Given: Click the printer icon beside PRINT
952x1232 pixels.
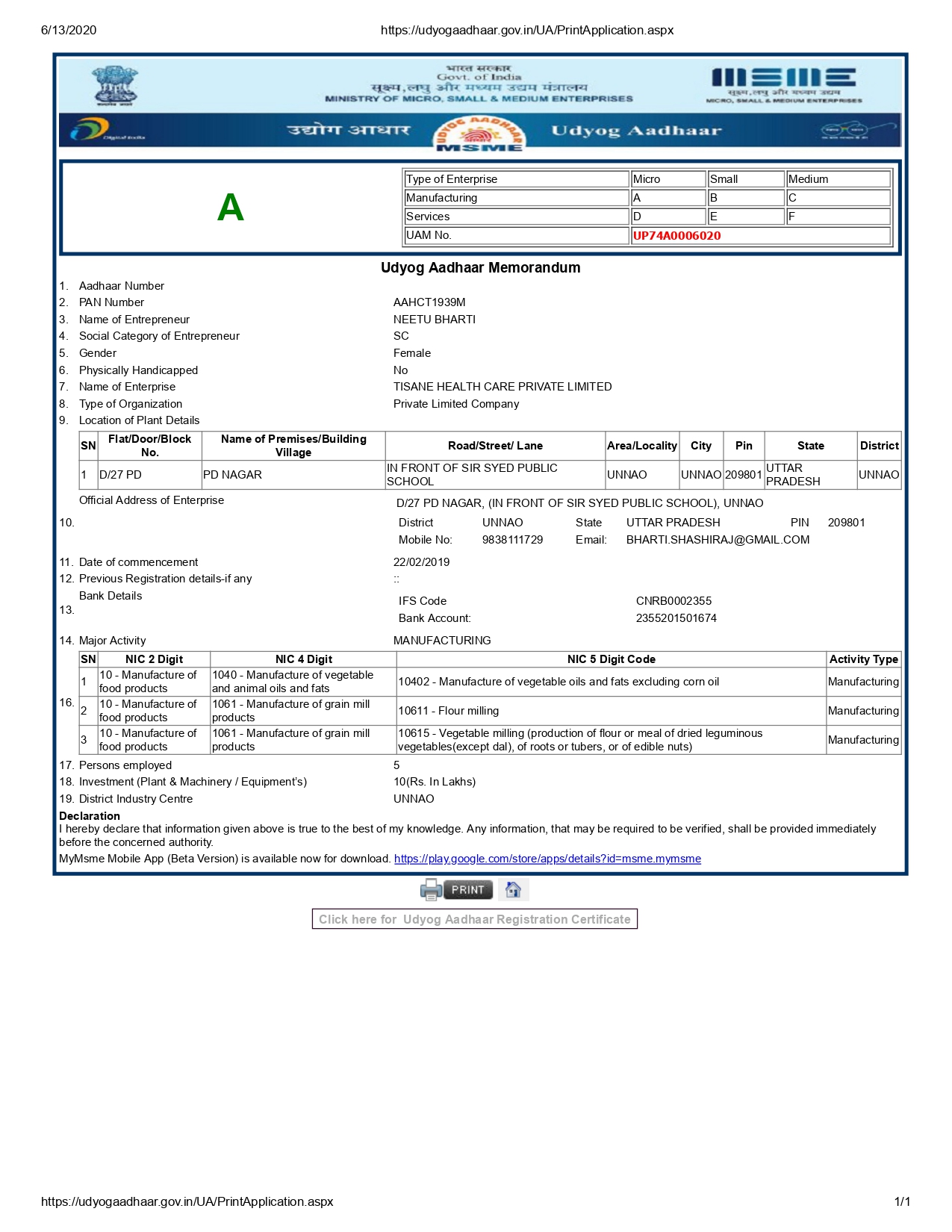Looking at the screenshot, I should (431, 889).
